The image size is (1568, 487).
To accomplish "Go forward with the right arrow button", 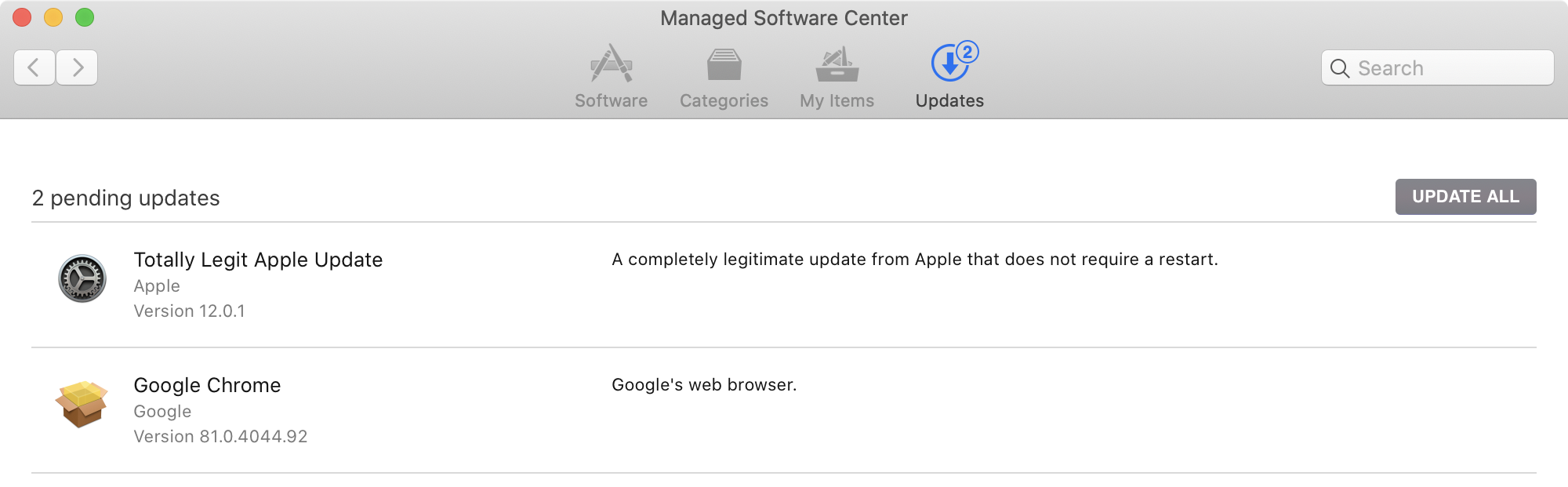I will [x=77, y=67].
